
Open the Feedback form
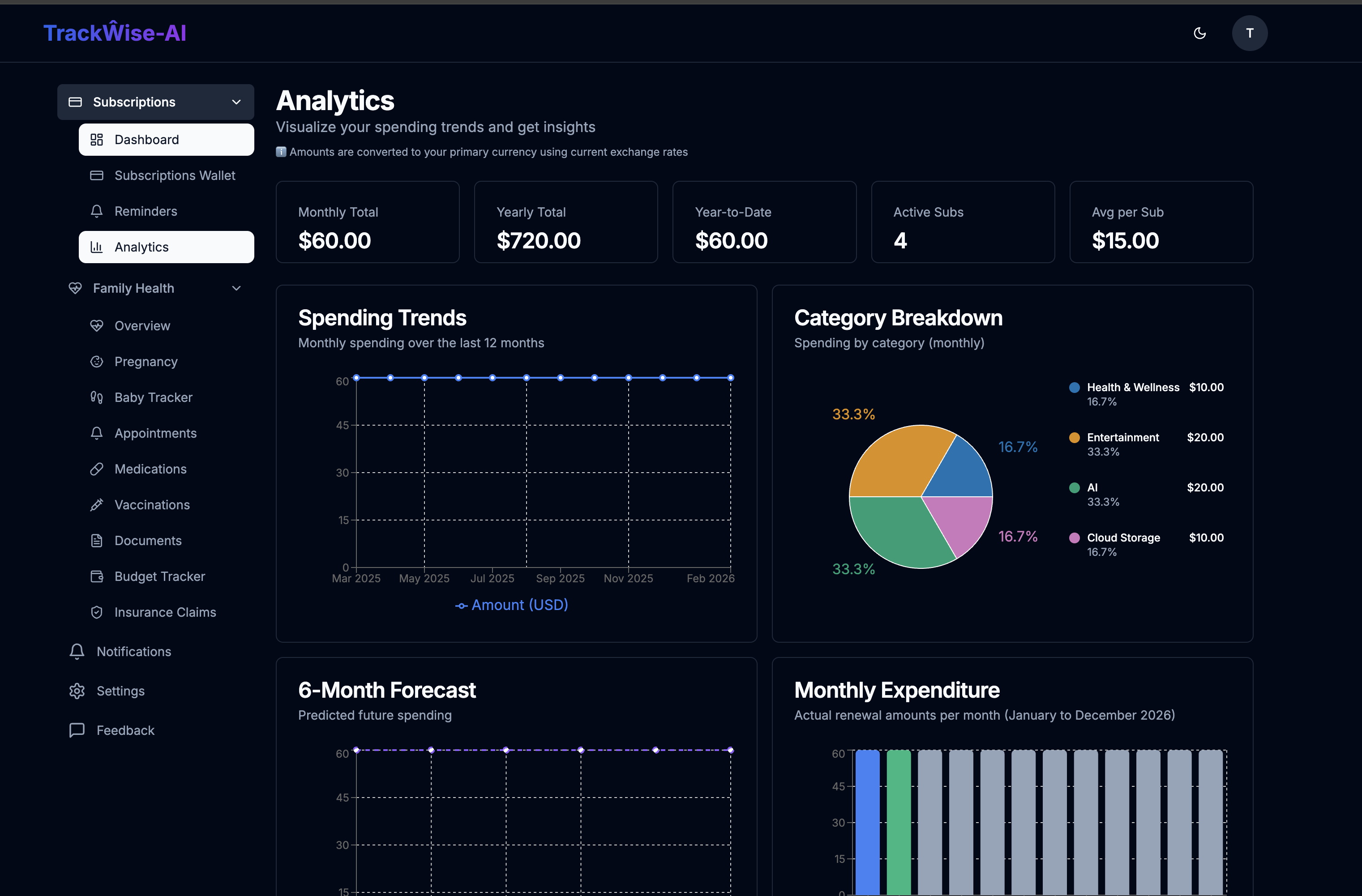click(x=124, y=730)
